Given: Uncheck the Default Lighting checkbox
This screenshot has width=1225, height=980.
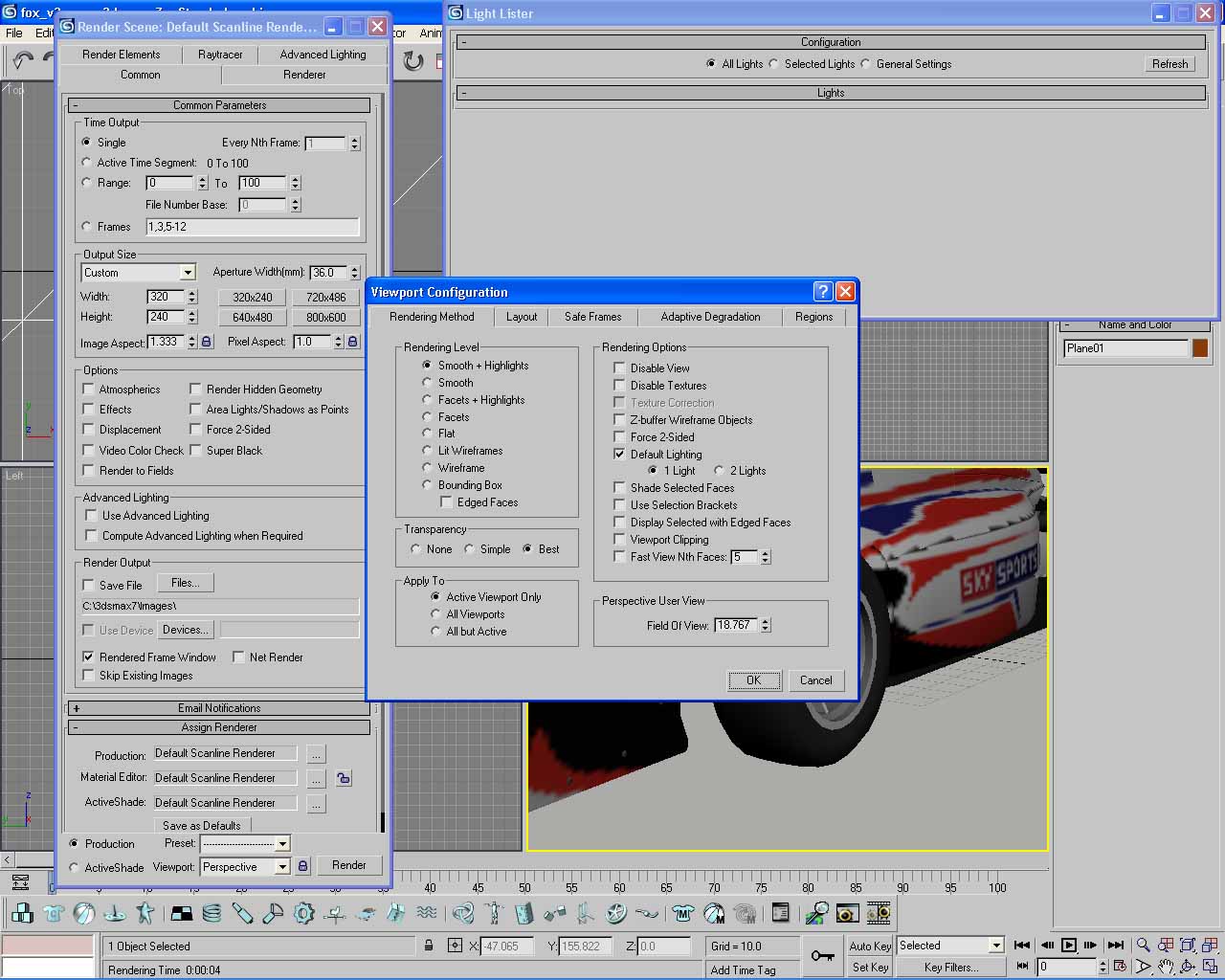Looking at the screenshot, I should tap(620, 455).
